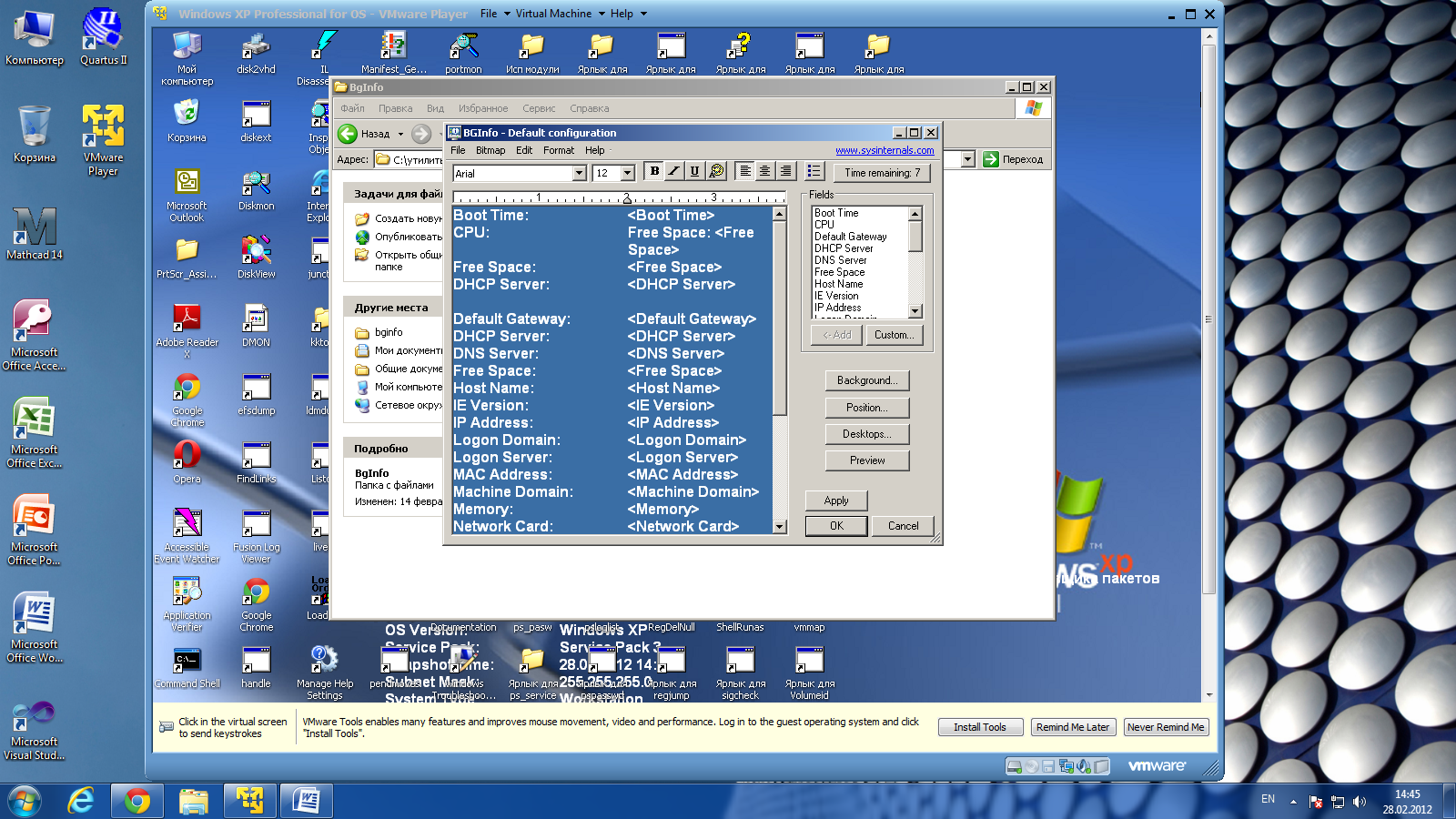Image resolution: width=1456 pixels, height=819 pixels.
Task: Open Adobe Reader icon in guest desktop
Action: 187,329
